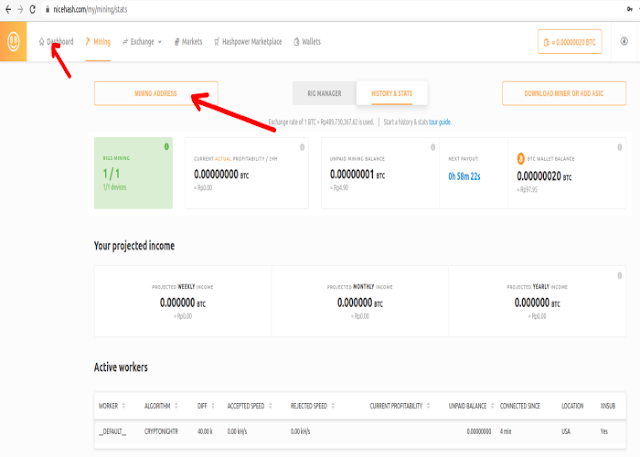Click the Projected Monthly Income value
The width and height of the screenshot is (640, 457).
(360, 303)
